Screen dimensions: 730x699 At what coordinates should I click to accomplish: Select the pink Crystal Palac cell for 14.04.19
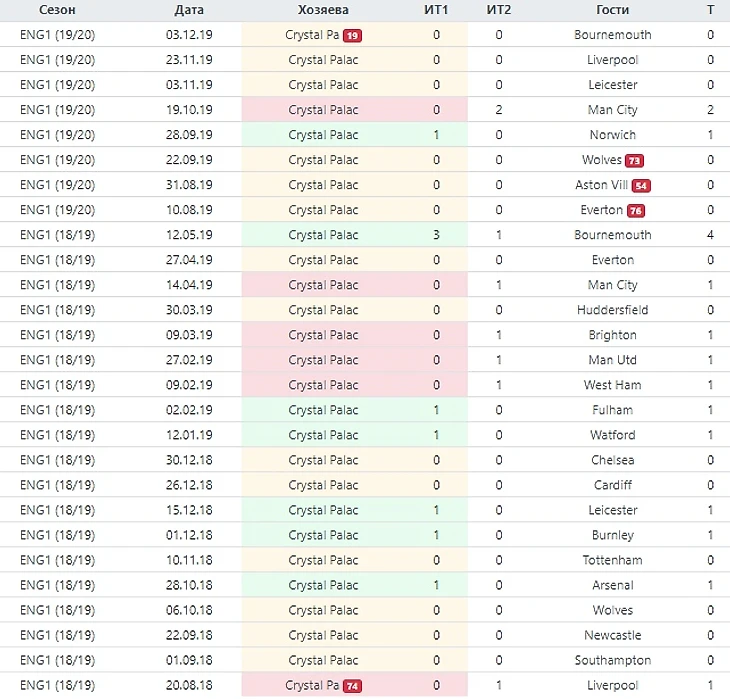click(x=323, y=285)
